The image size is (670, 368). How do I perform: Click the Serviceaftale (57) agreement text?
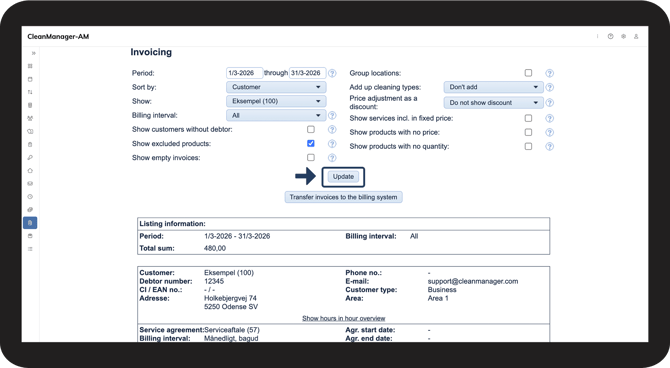point(232,330)
